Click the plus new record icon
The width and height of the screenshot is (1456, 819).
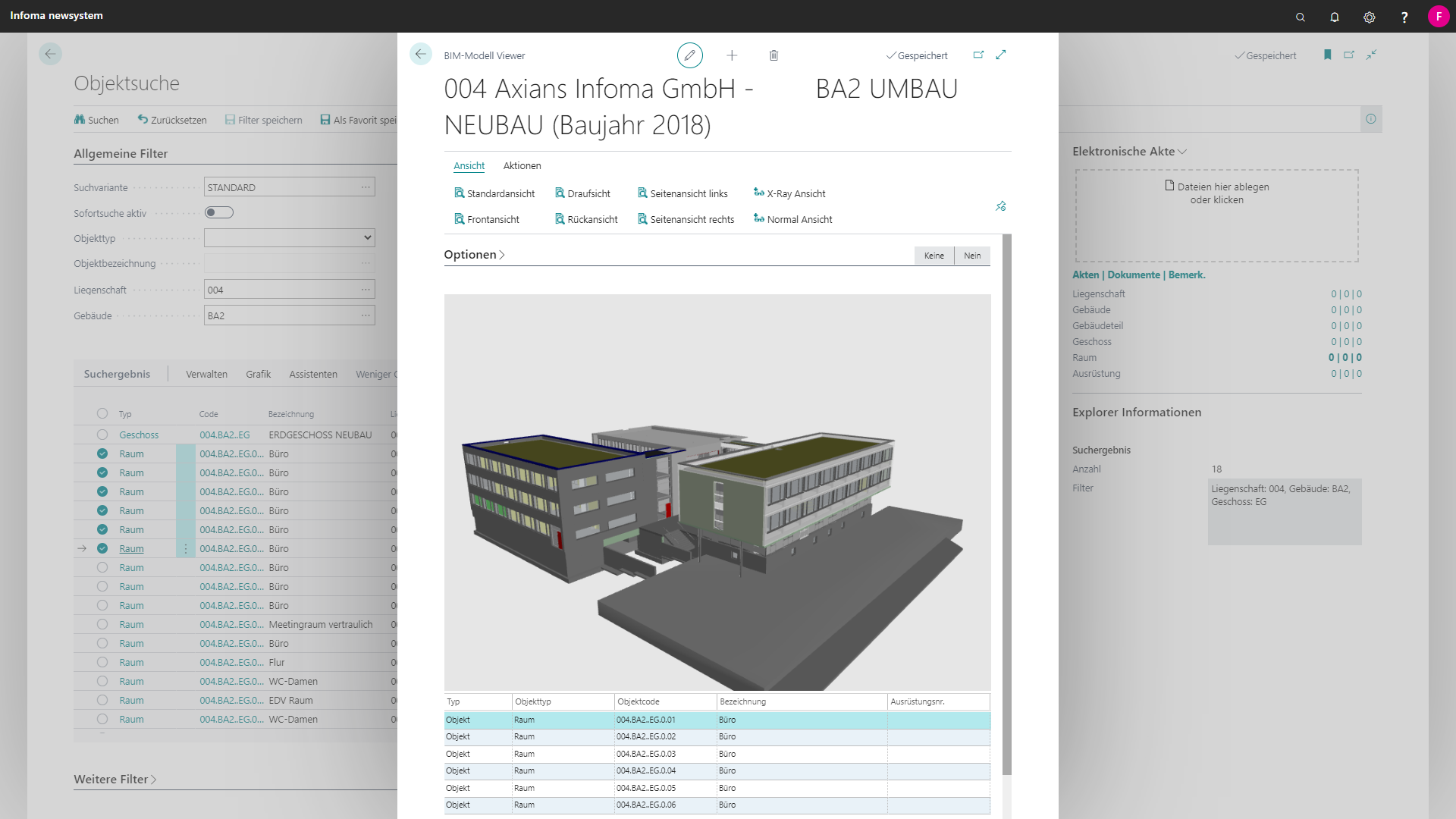pos(732,55)
